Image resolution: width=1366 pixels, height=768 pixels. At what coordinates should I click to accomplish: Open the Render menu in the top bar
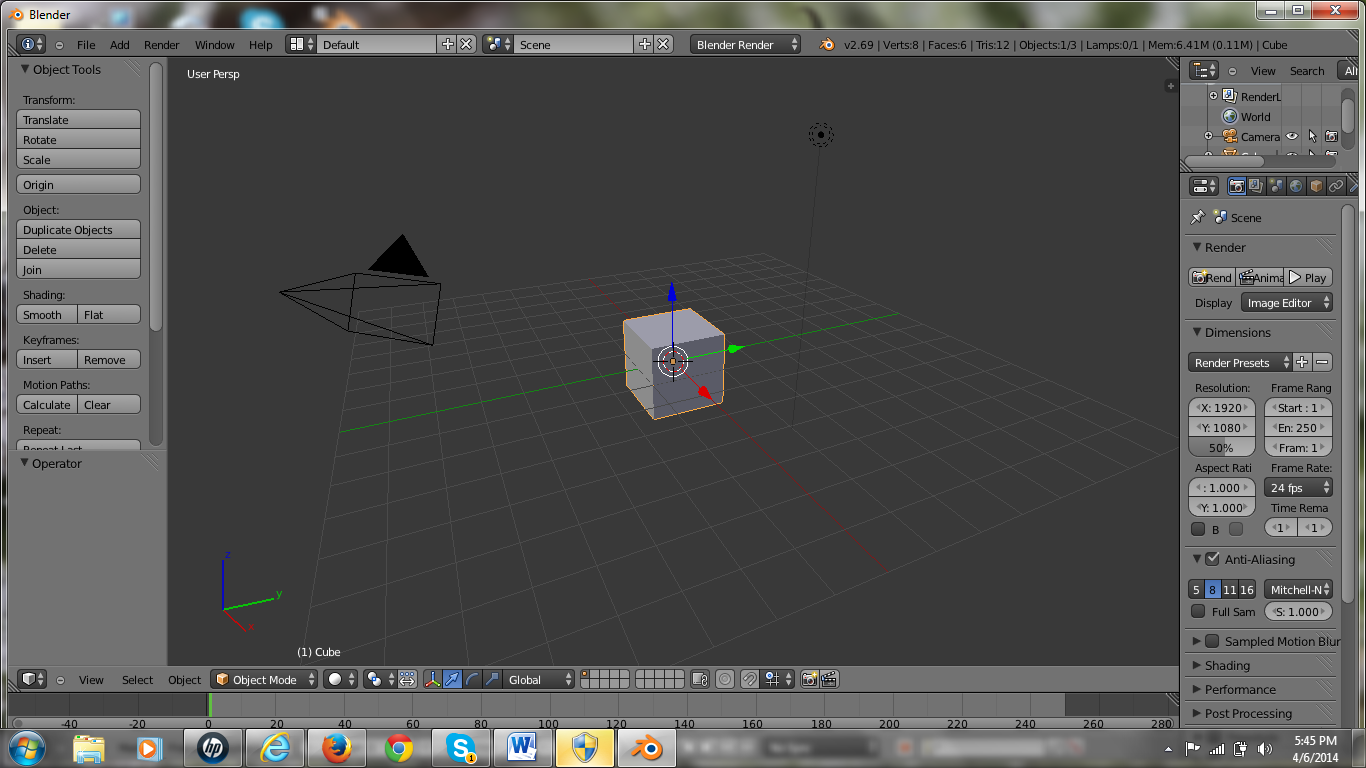[x=160, y=44]
